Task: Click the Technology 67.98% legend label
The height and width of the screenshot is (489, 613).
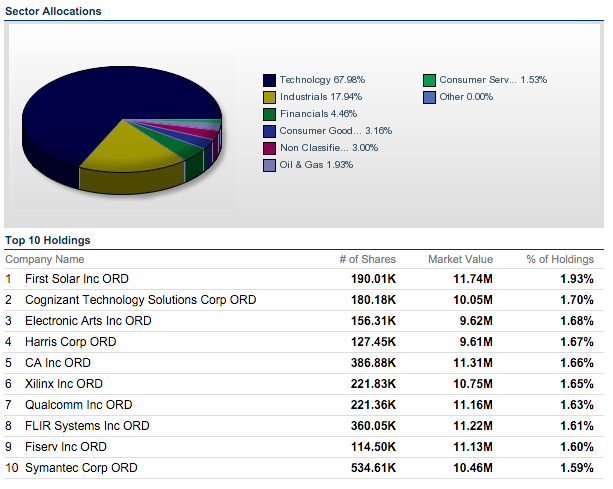Action: 322,80
